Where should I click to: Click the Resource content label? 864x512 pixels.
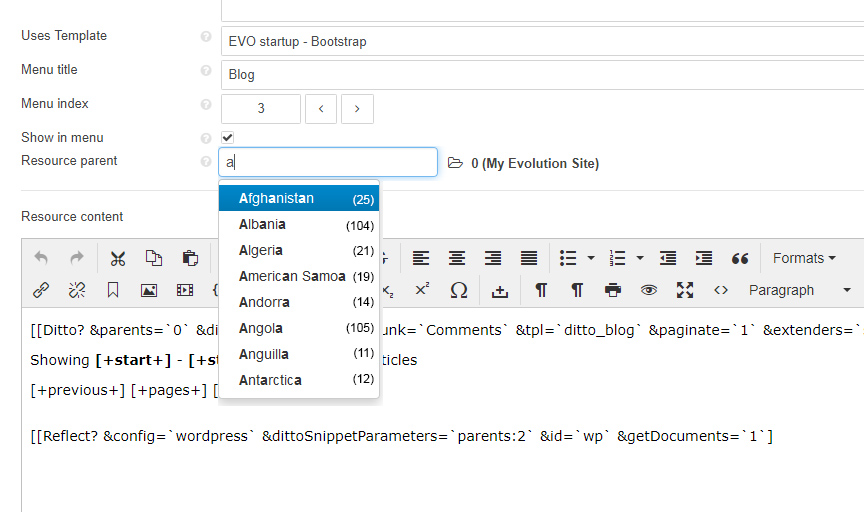(72, 217)
